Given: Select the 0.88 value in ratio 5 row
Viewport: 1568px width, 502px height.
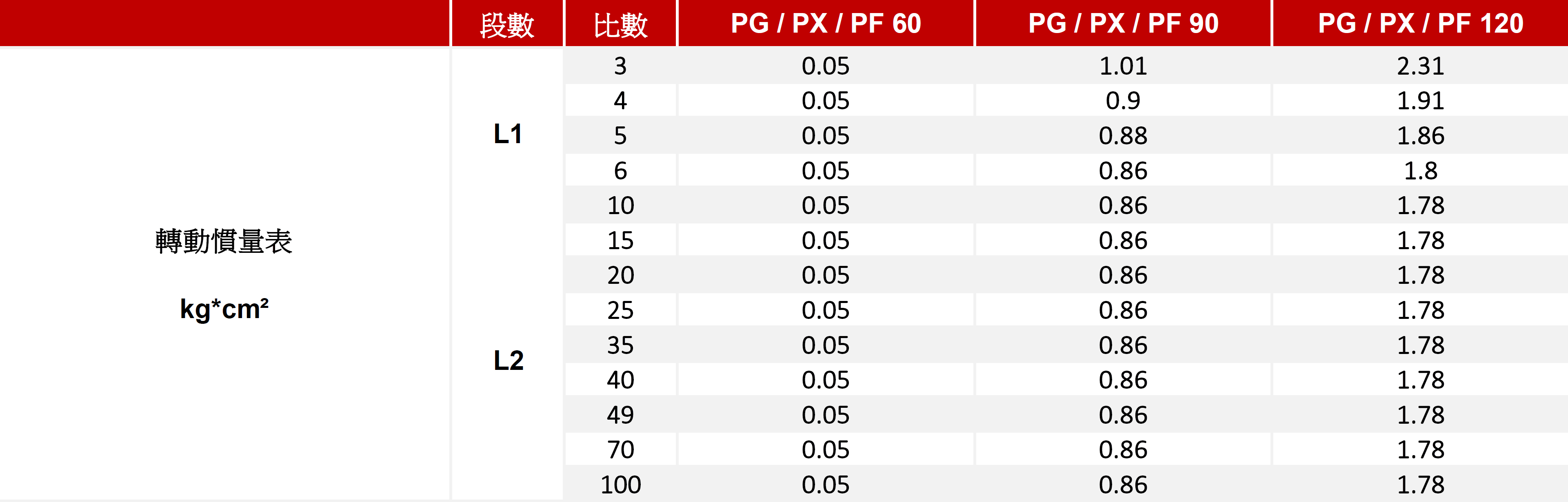Looking at the screenshot, I should click(x=1123, y=135).
